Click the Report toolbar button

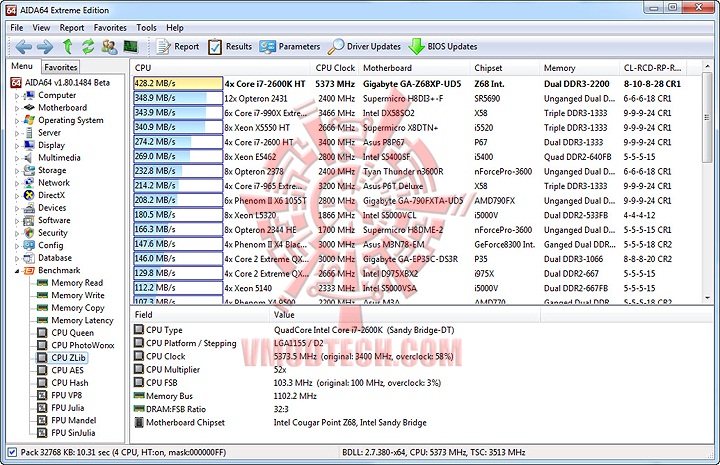coord(178,46)
